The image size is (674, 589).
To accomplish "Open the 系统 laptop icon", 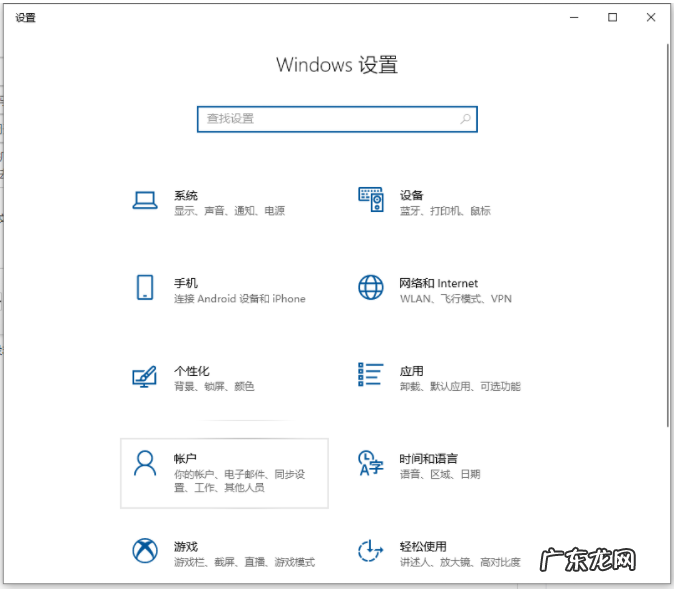I will (x=145, y=200).
